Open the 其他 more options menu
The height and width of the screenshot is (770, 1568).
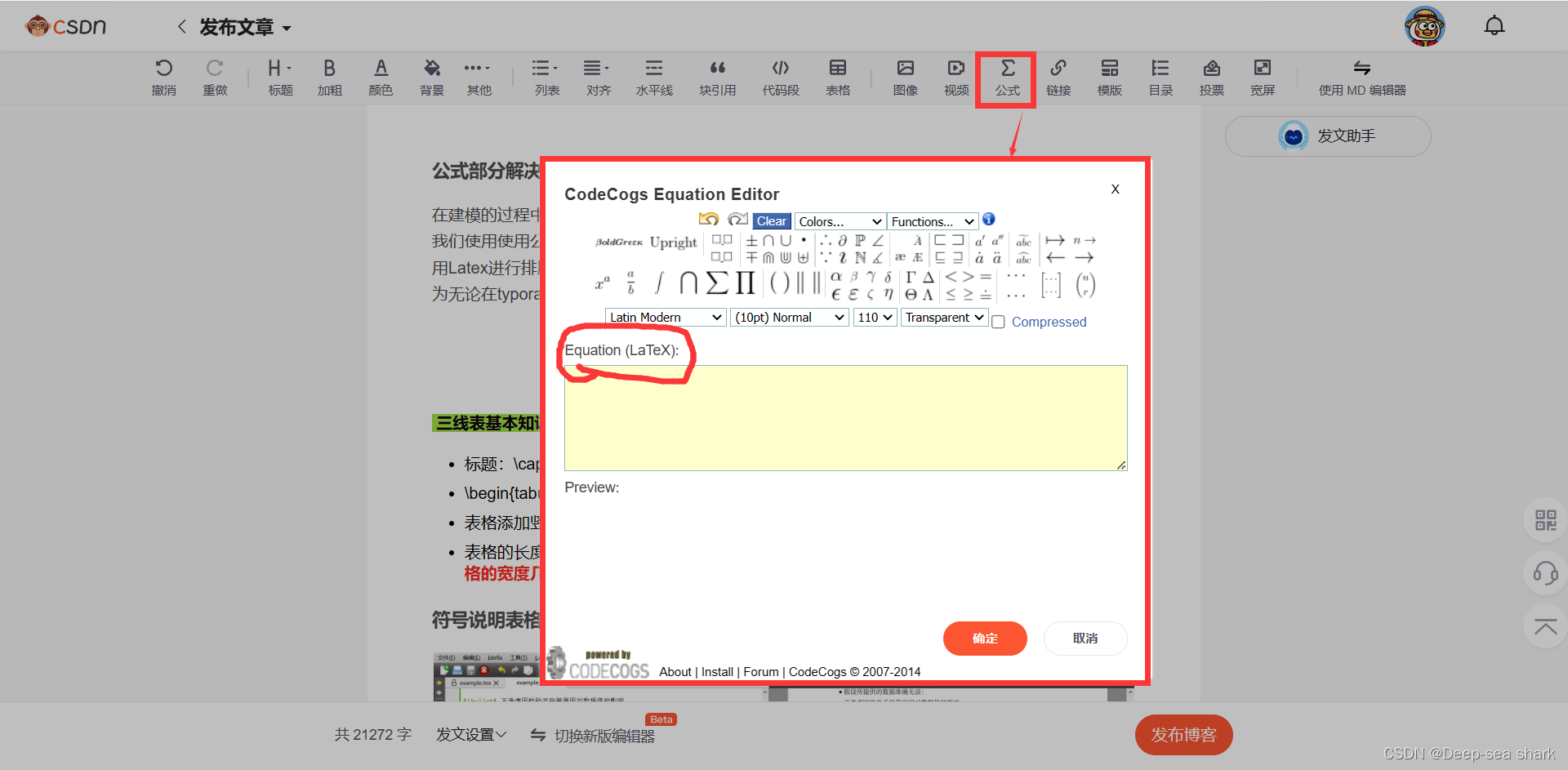pos(479,78)
